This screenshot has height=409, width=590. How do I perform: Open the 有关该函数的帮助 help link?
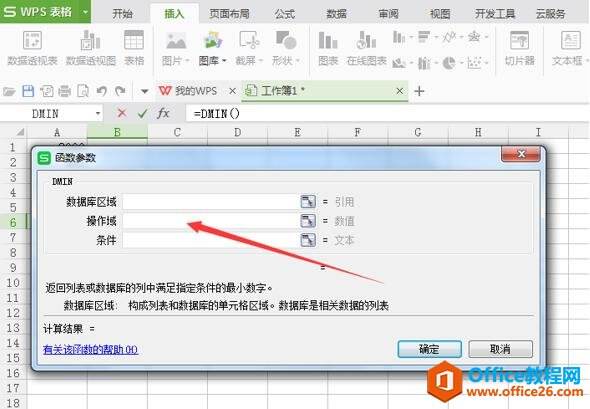point(91,350)
